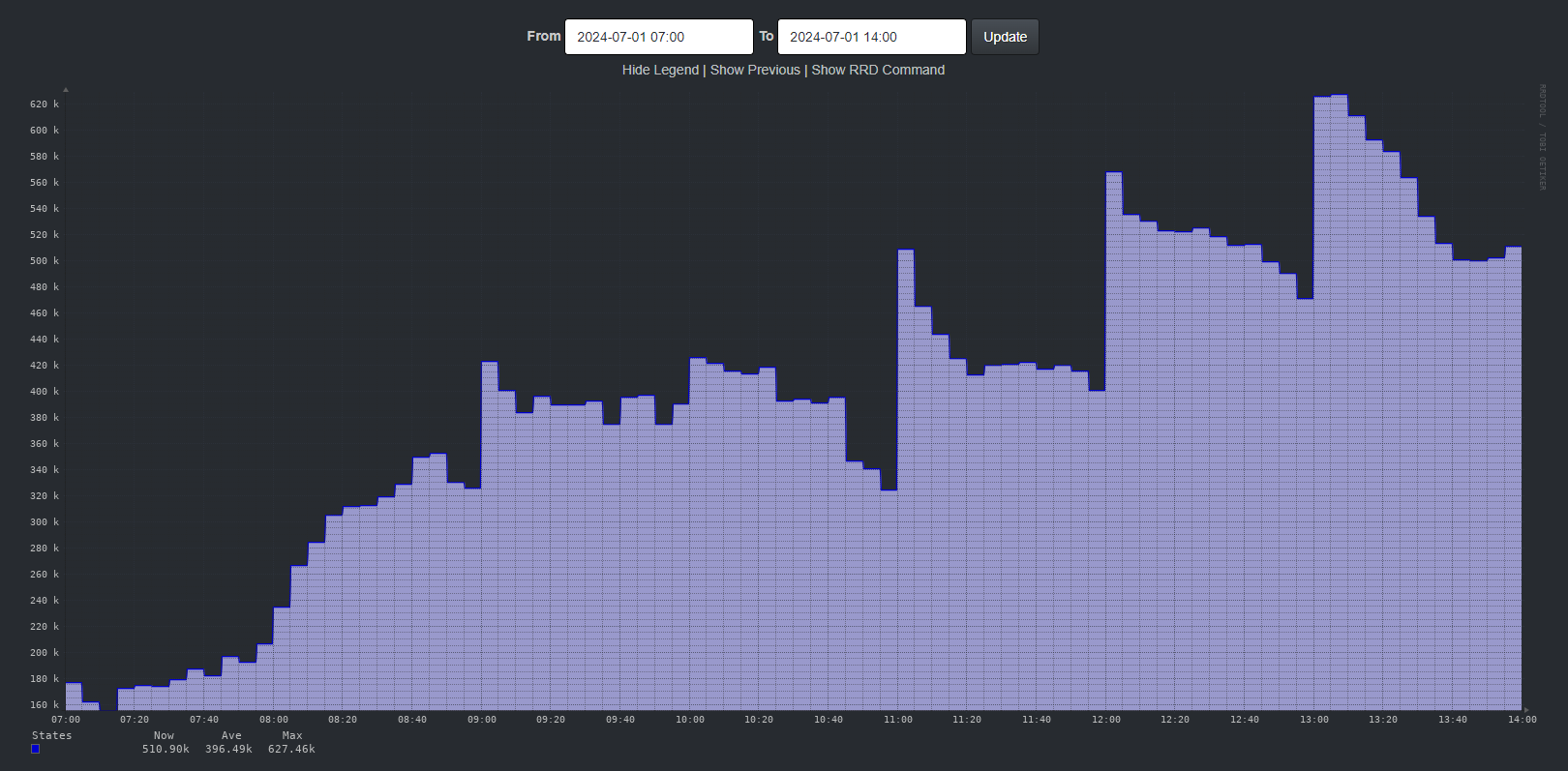The height and width of the screenshot is (771, 1568).
Task: Click the Now column header in legend
Action: coord(164,735)
